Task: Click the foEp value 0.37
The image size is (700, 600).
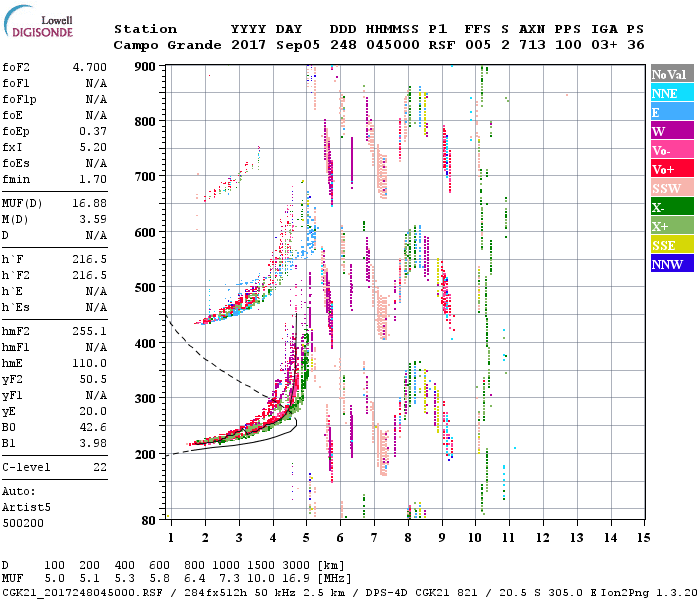Action: click(x=93, y=131)
